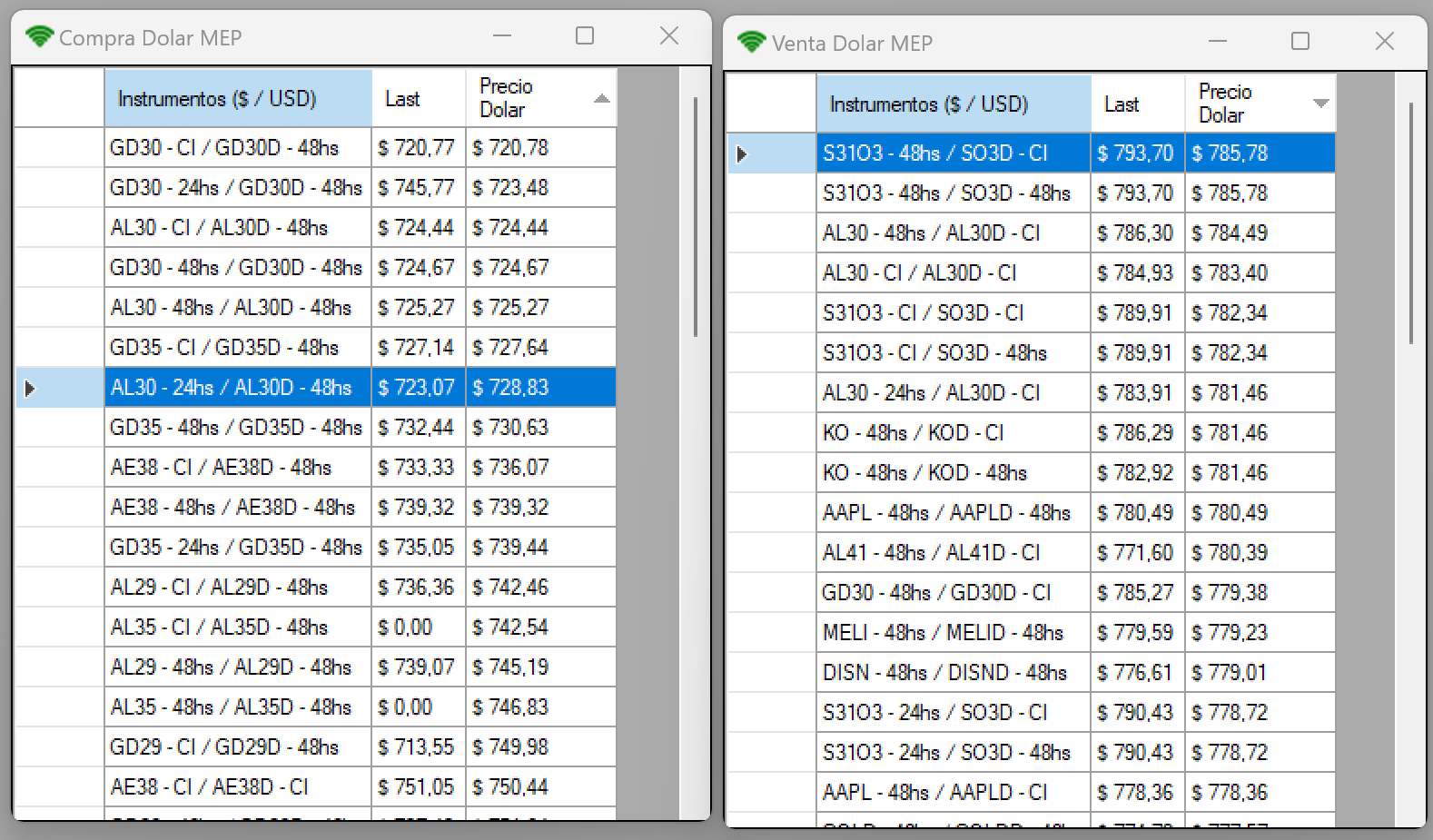Viewport: 1433px width, 840px height.
Task: Select highlighted AL30 - 24hs / AL30D - 48hs row
Action: tap(315, 387)
